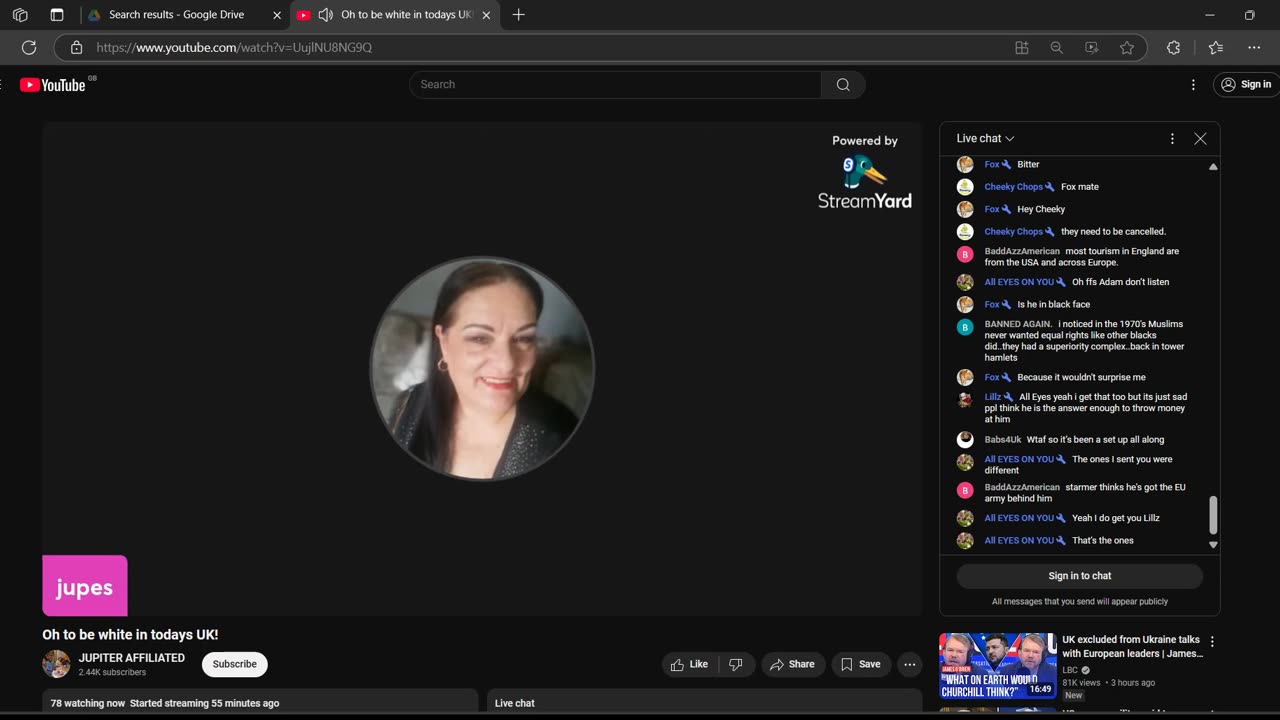Open more actions menu beside Save
Viewport: 1280px width, 720px height.
(x=909, y=664)
